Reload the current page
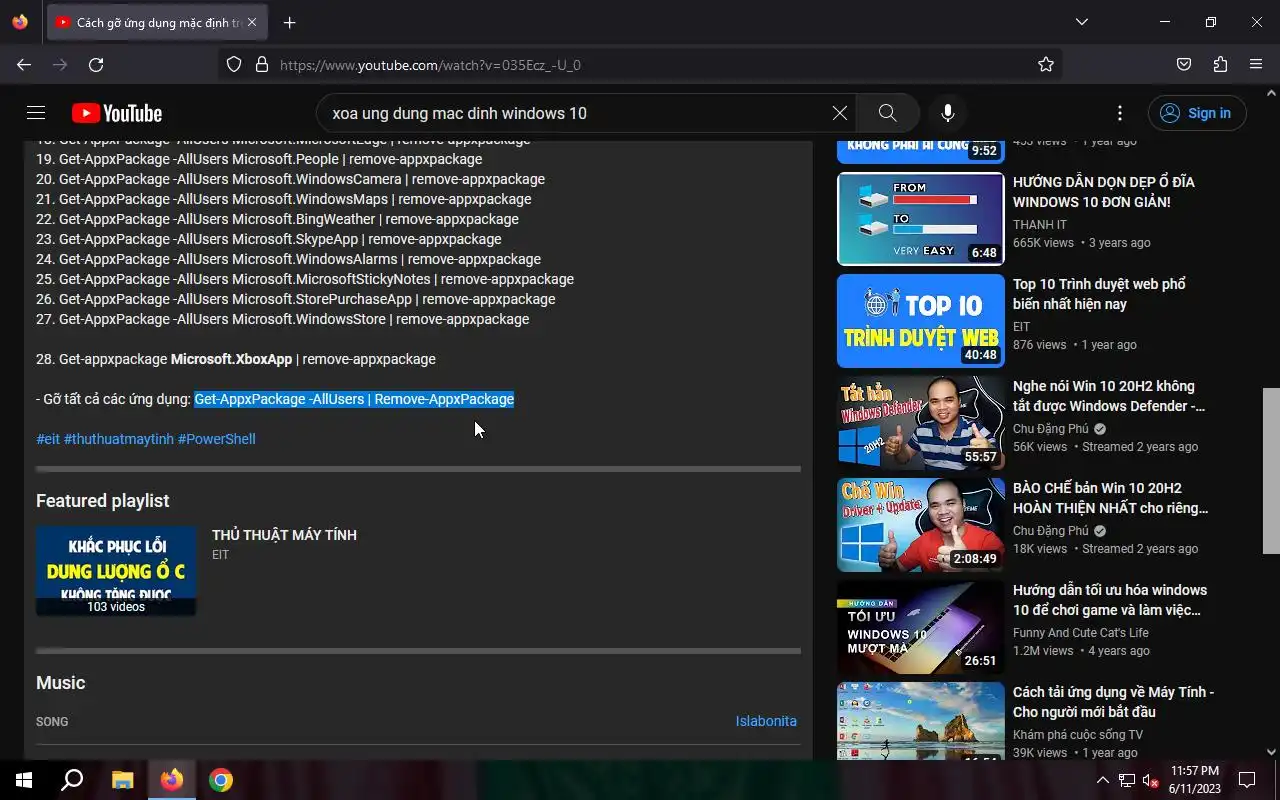The image size is (1280, 800). (96, 65)
